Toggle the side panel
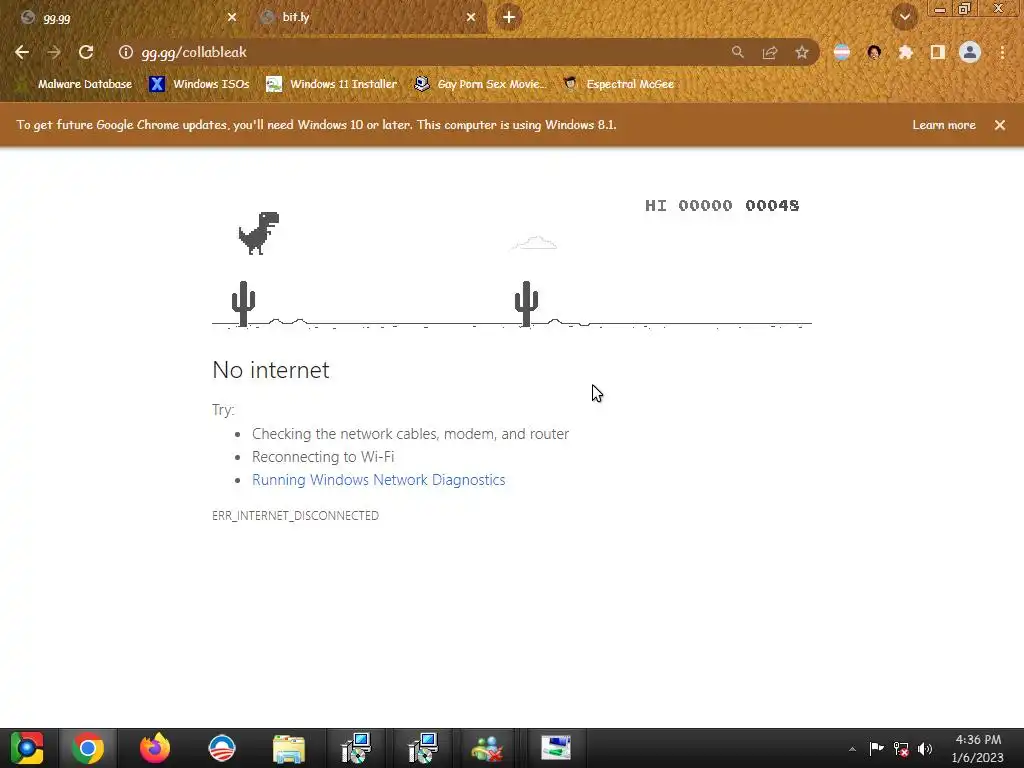The height and width of the screenshot is (768, 1024). (938, 52)
